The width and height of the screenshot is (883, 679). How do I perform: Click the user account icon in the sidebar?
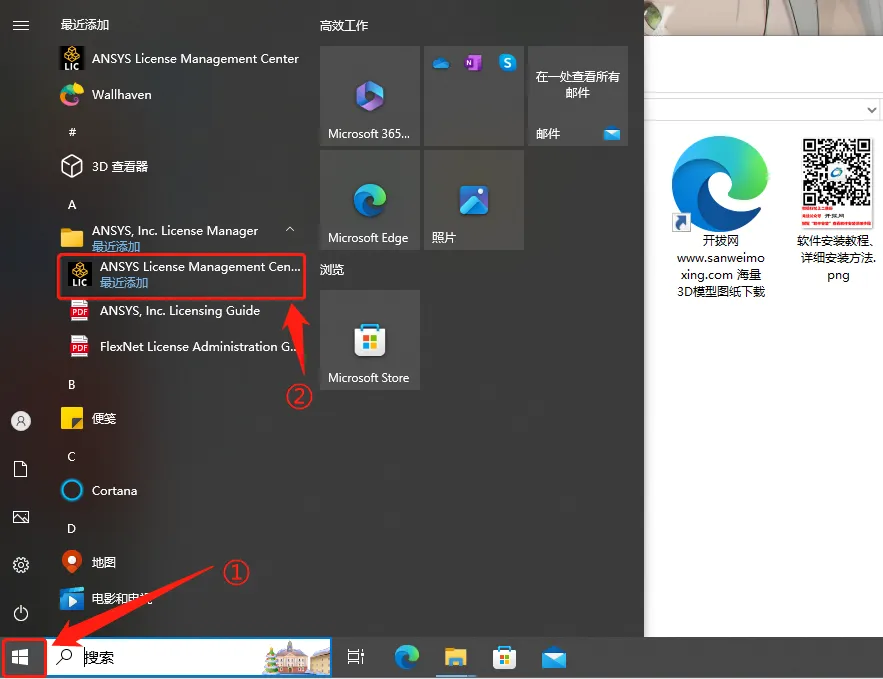tap(21, 421)
